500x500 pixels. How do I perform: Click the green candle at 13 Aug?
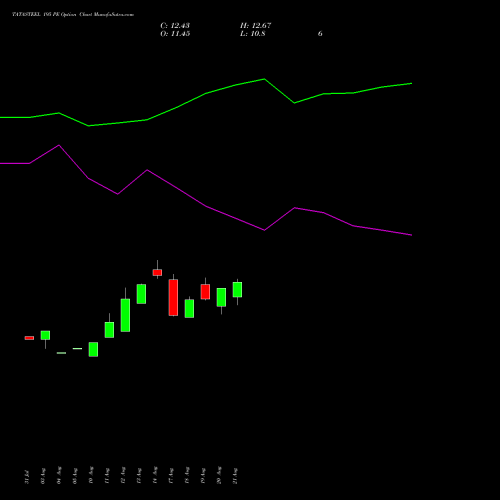[141, 294]
